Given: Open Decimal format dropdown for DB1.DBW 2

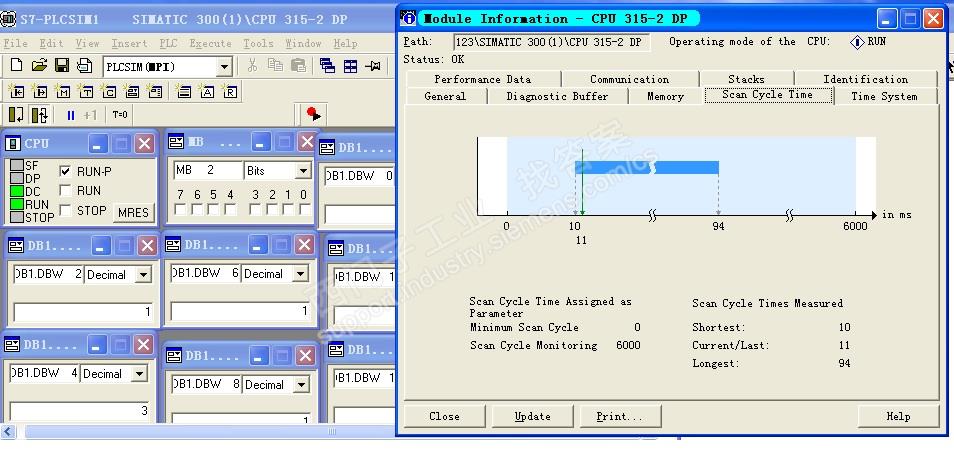Looking at the screenshot, I should [x=144, y=275].
